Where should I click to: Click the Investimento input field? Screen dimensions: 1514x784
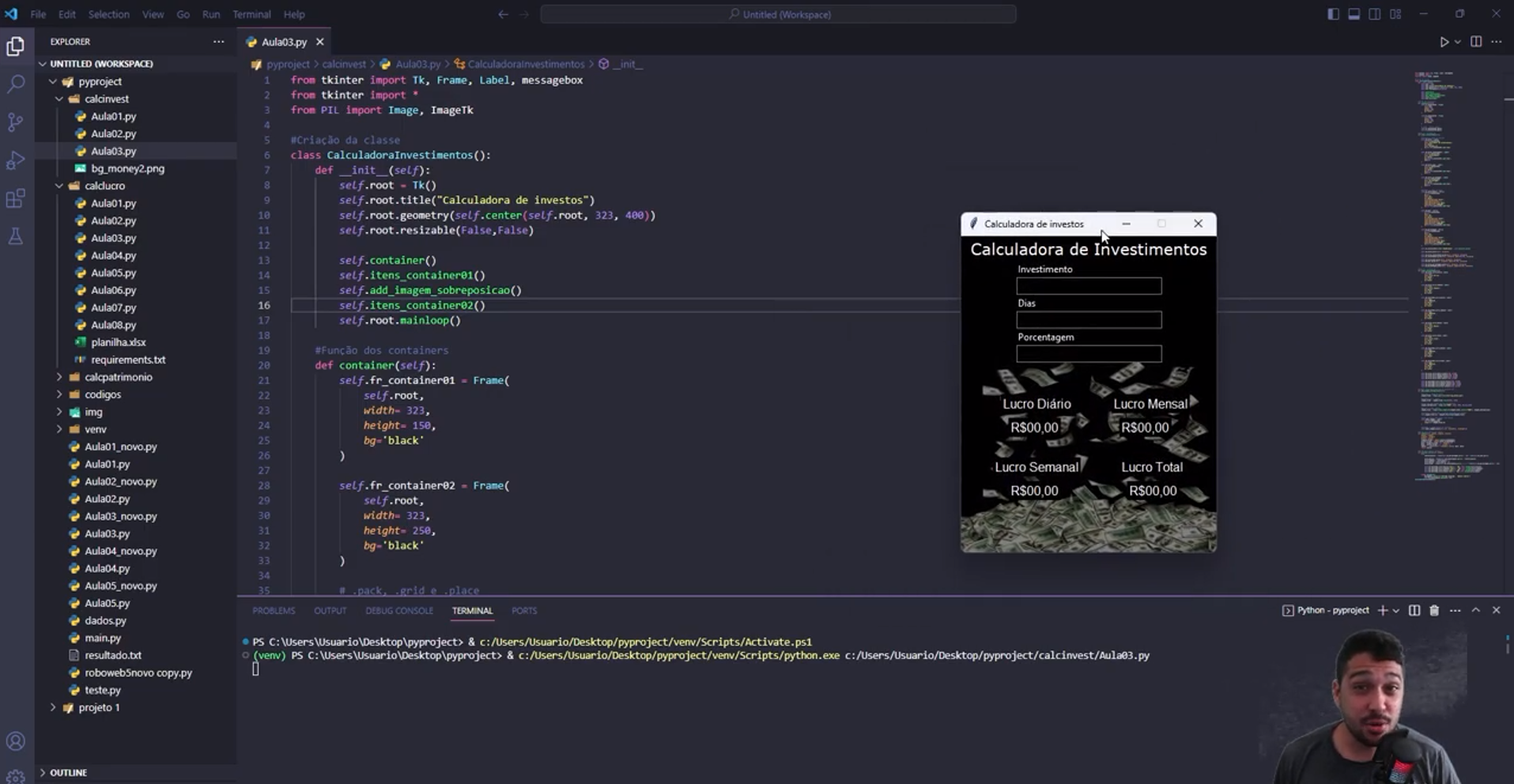pyautogui.click(x=1088, y=286)
